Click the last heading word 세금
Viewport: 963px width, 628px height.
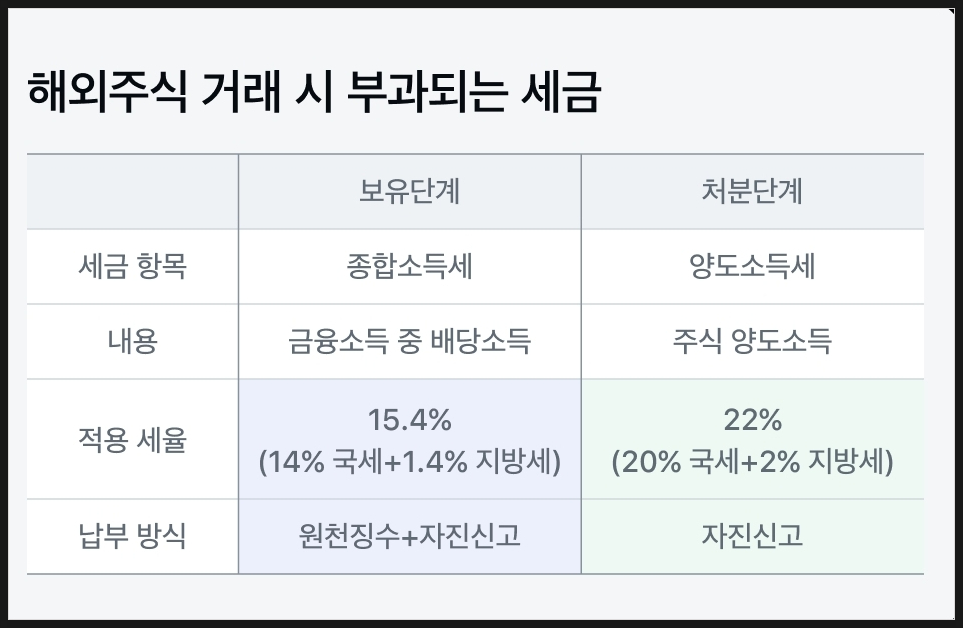560,92
